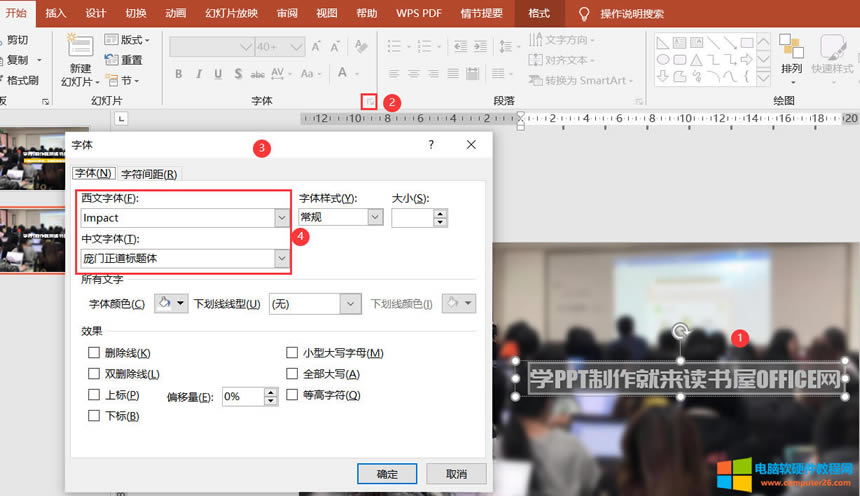Open the Font Style (字体样式) dropdown
This screenshot has height=496, width=860.
point(375,217)
